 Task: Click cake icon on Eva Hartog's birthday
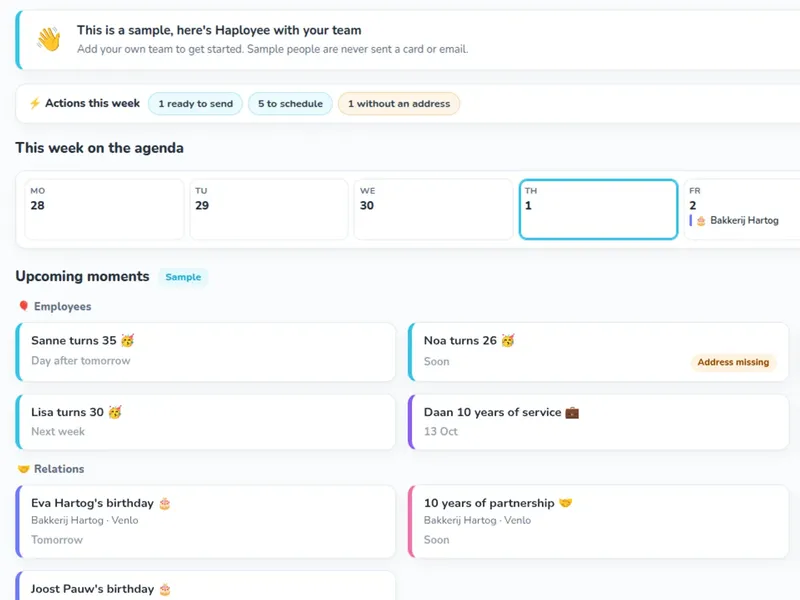click(165, 504)
